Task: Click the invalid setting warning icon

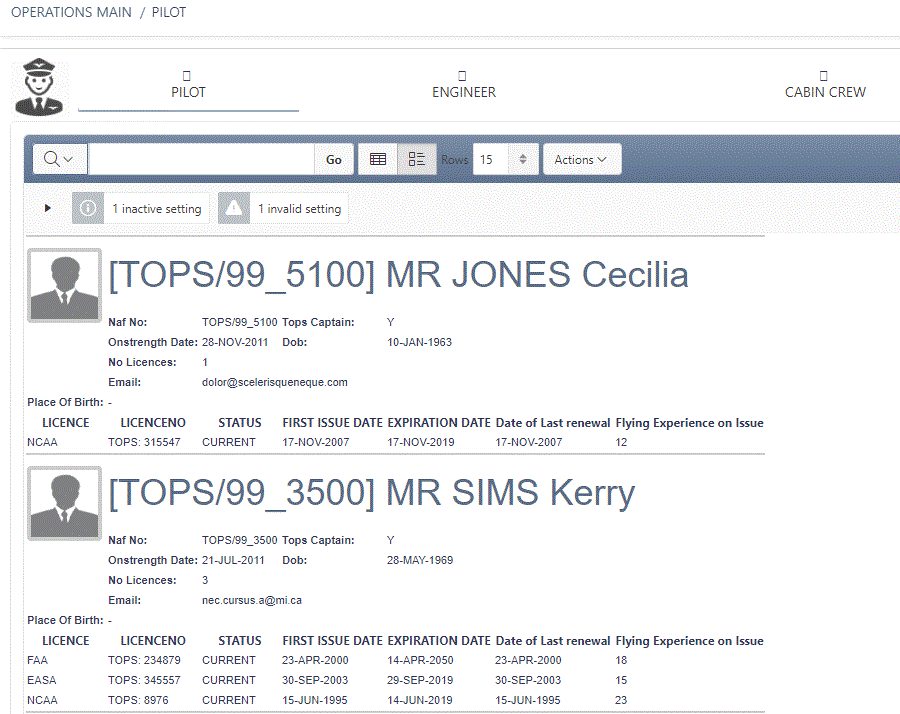Action: tap(234, 209)
